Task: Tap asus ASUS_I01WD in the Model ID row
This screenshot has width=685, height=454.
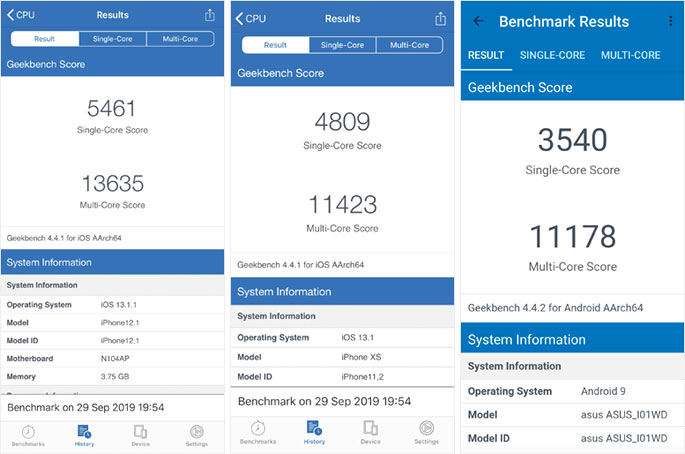Action: [624, 439]
